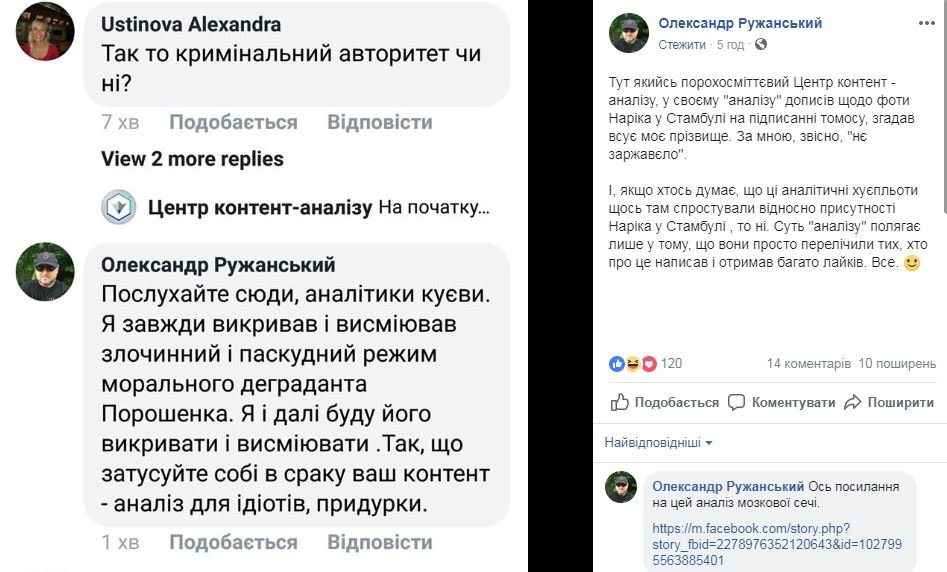Click the share arrow icon beside Поширити
This screenshot has width=947, height=572.
(x=853, y=402)
